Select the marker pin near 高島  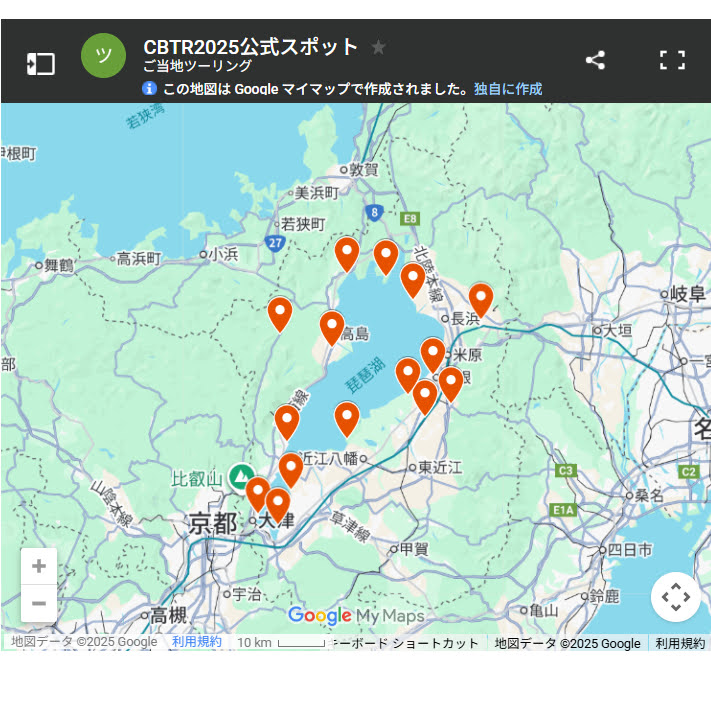click(x=332, y=326)
